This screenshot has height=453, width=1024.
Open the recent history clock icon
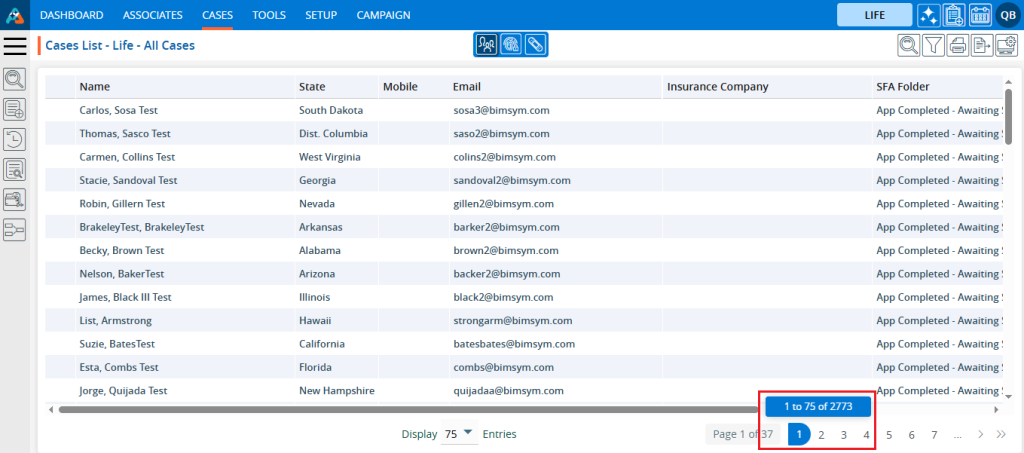[15, 139]
